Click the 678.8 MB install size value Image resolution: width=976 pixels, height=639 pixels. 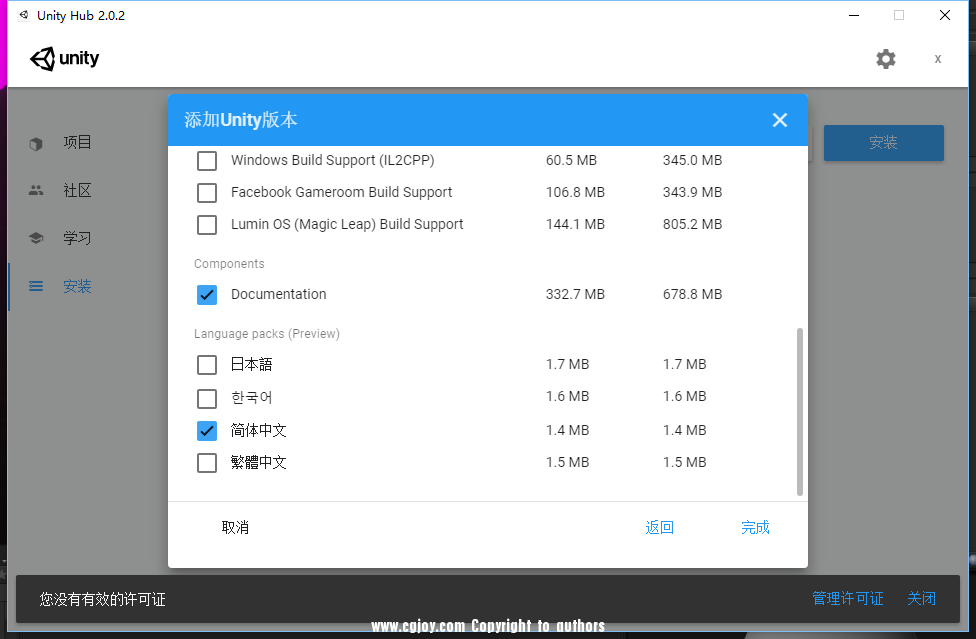click(692, 294)
